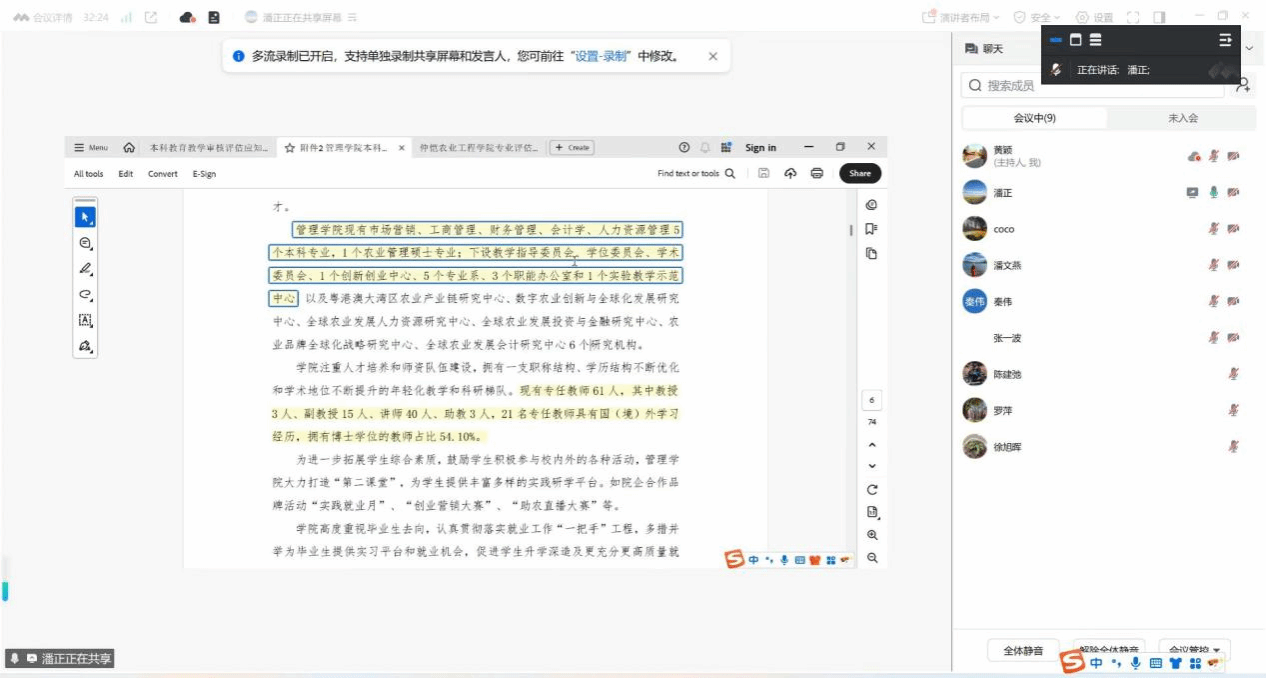This screenshot has height=678, width=1266.
Task: Activate the text box tool in Acrobat
Action: click(86, 321)
